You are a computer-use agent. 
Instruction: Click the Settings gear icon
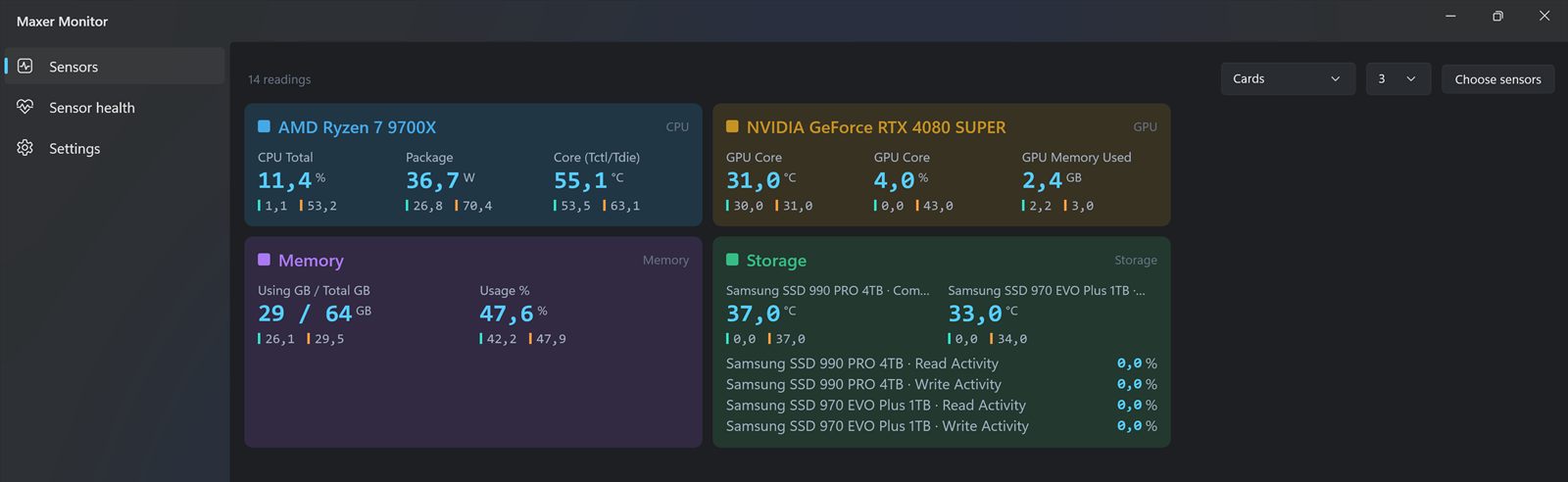(25, 148)
